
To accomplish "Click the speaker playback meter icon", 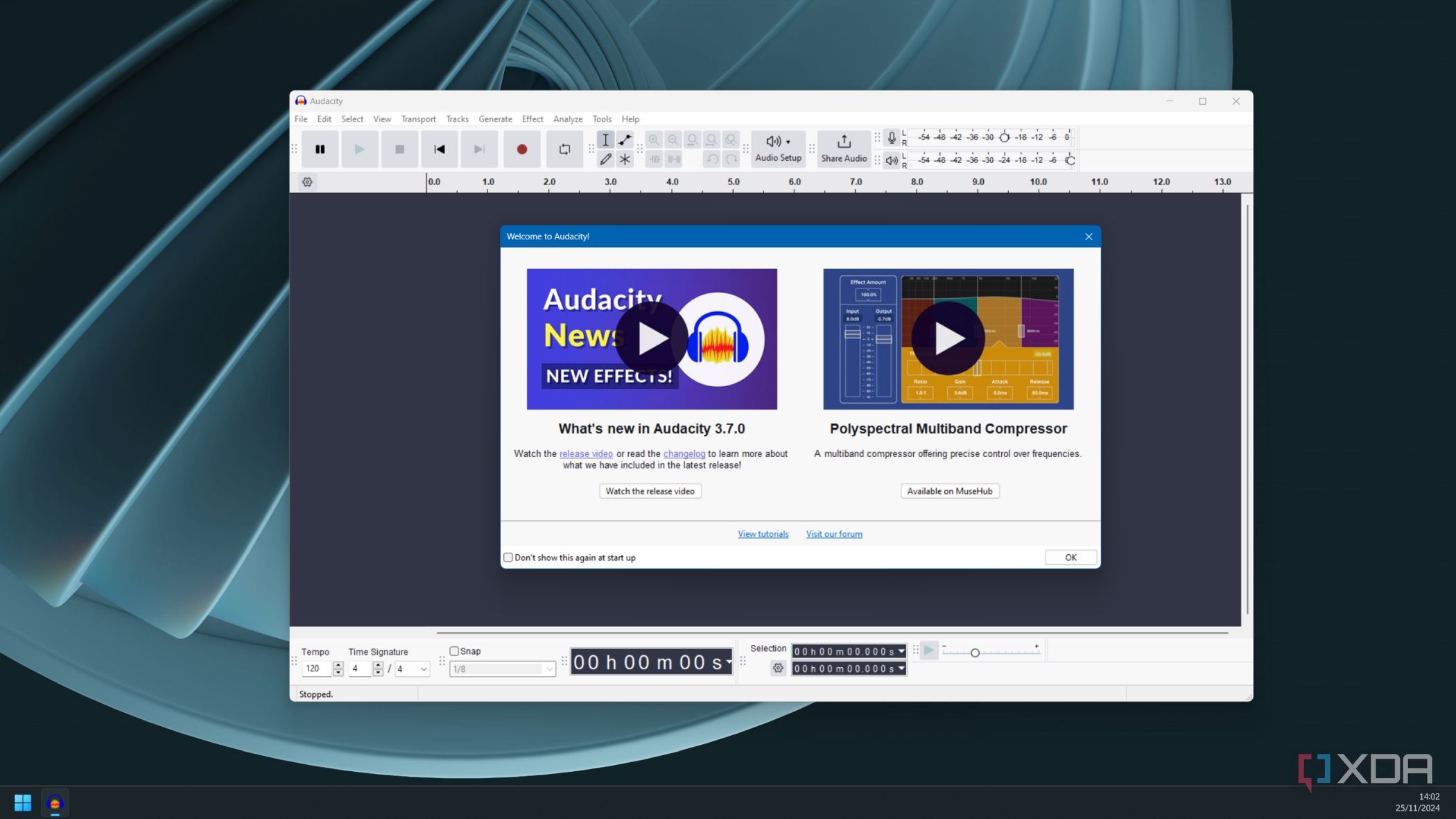I will pos(892,160).
